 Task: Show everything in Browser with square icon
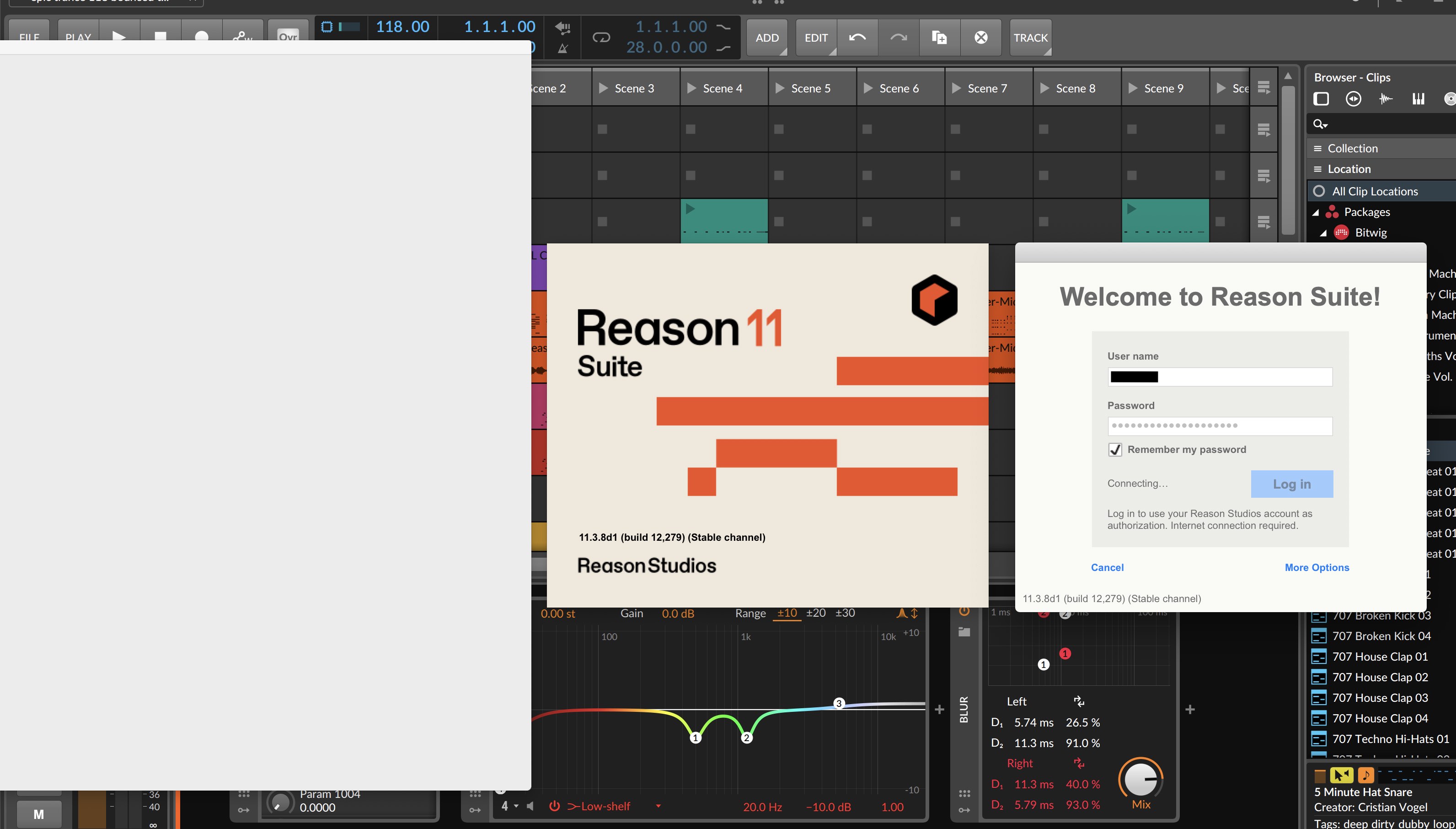(x=1321, y=99)
